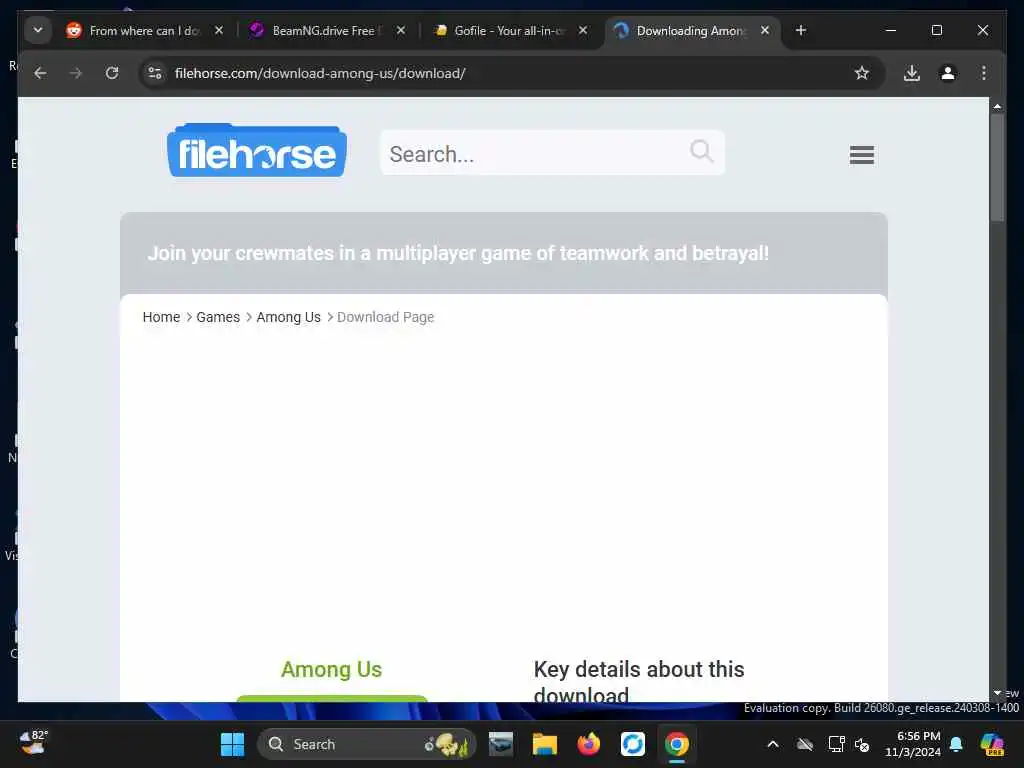Open the taskbar car thumbnail app
1024x768 pixels.
coord(501,744)
